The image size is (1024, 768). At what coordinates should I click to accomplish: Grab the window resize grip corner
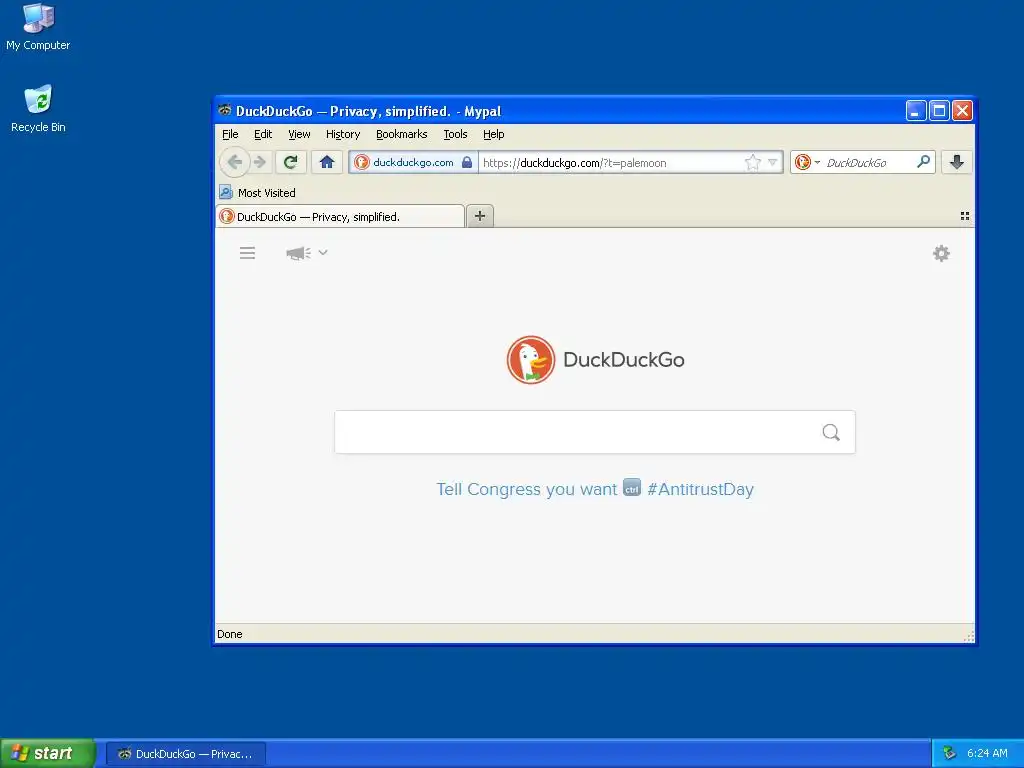pyautogui.click(x=968, y=637)
